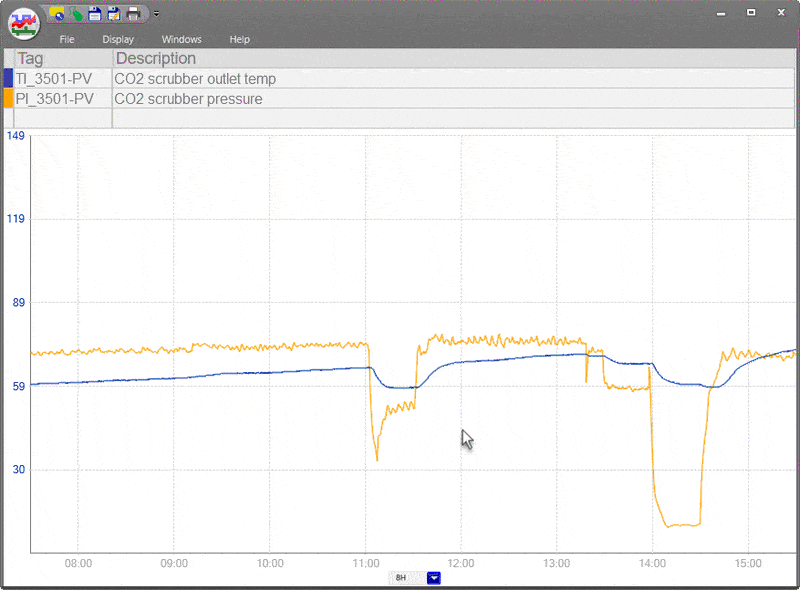Click the Save As floppy-with-pencil icon
The height and width of the screenshot is (590, 800).
[114, 14]
